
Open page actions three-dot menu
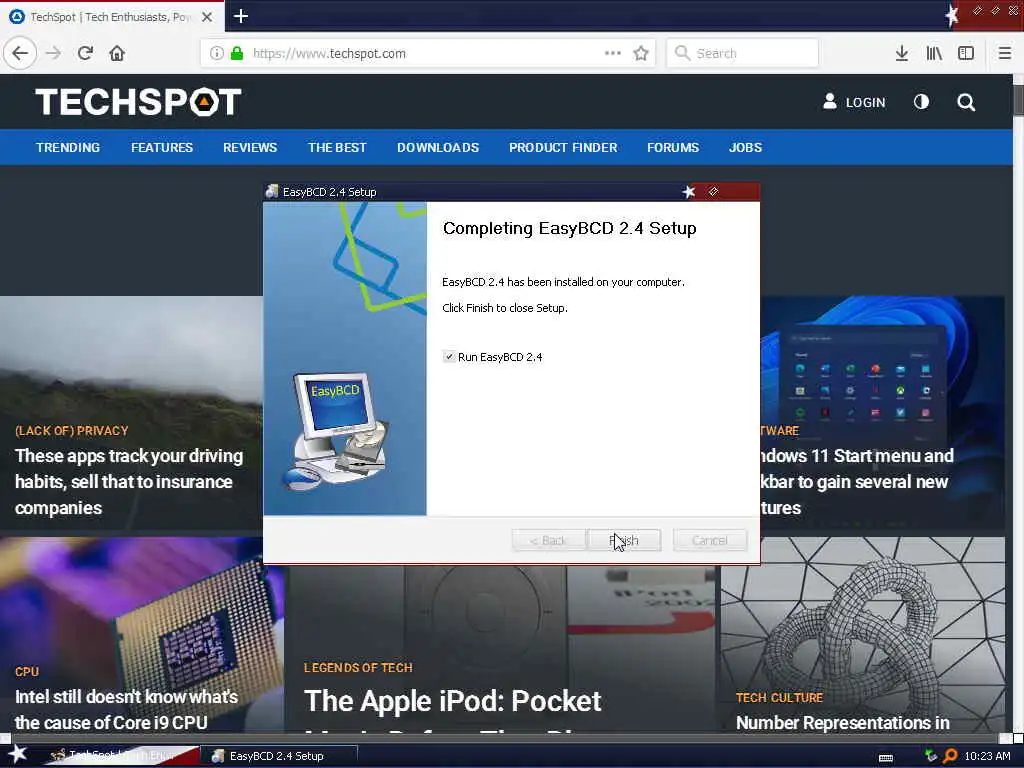pos(613,53)
